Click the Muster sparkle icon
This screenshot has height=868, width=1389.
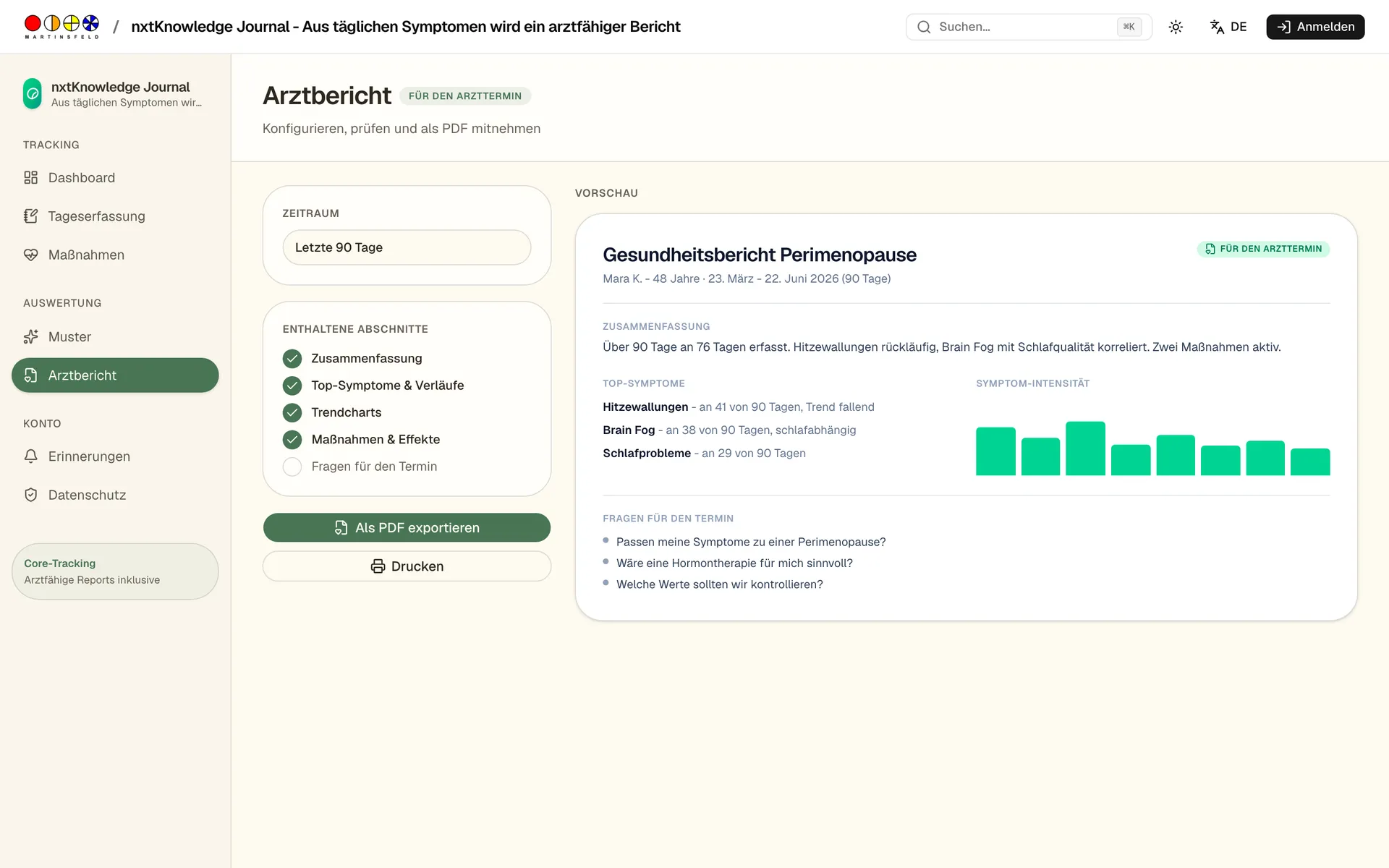pos(30,337)
